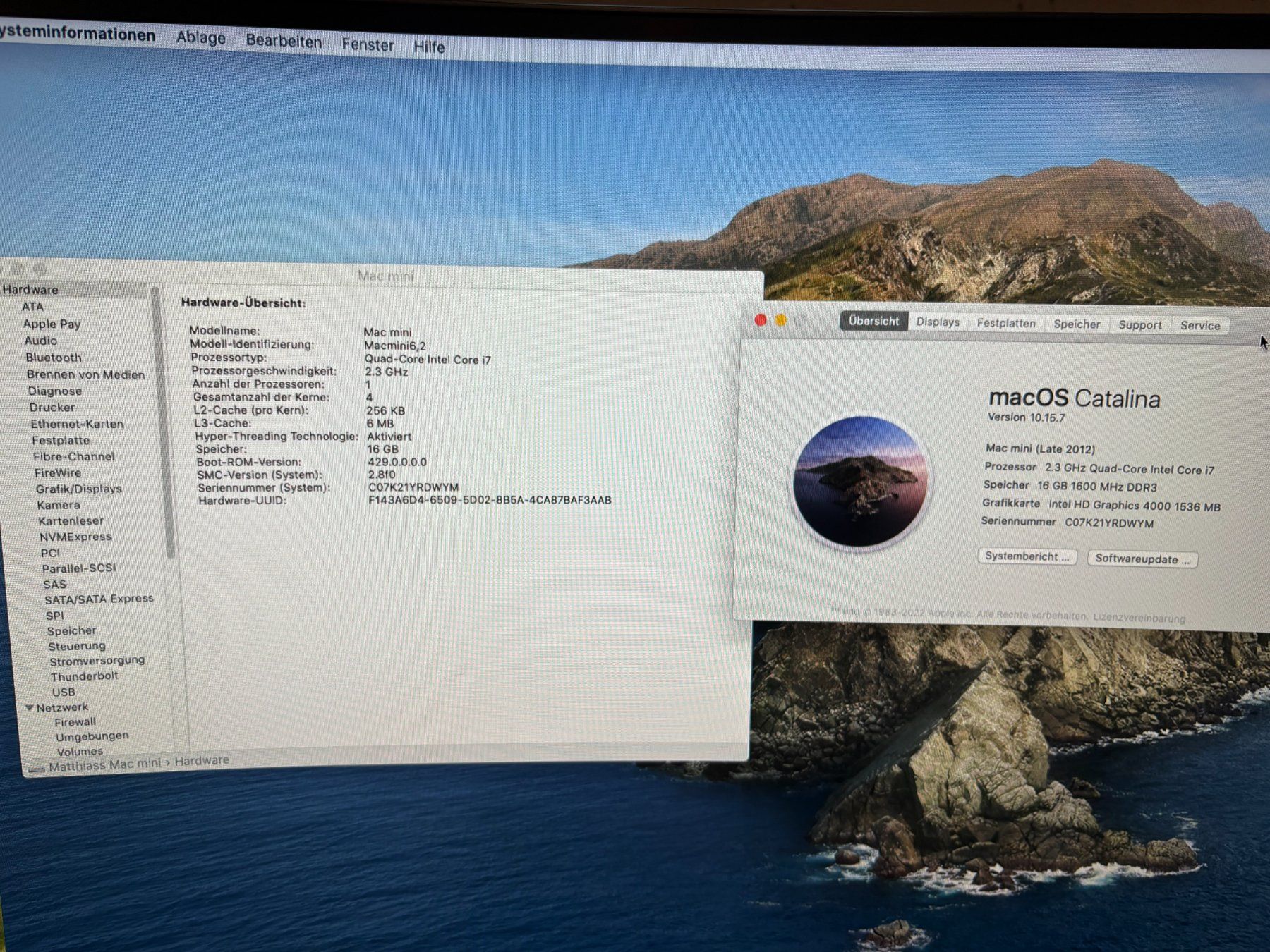
Task: Select Kamera in the sidebar
Action: click(x=59, y=505)
